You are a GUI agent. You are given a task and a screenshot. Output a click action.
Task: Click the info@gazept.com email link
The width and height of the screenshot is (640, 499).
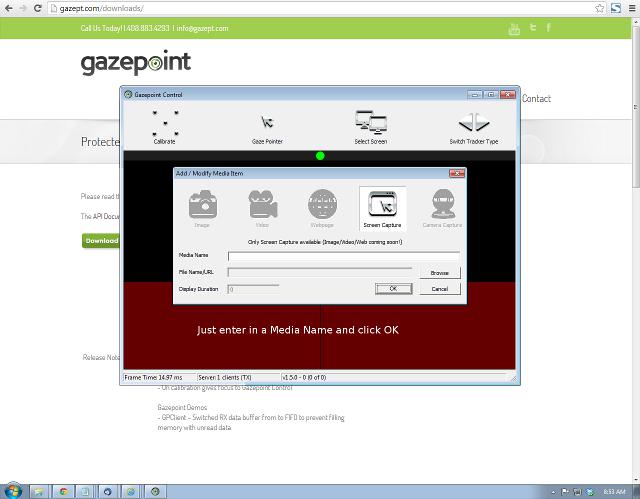[x=202, y=28]
